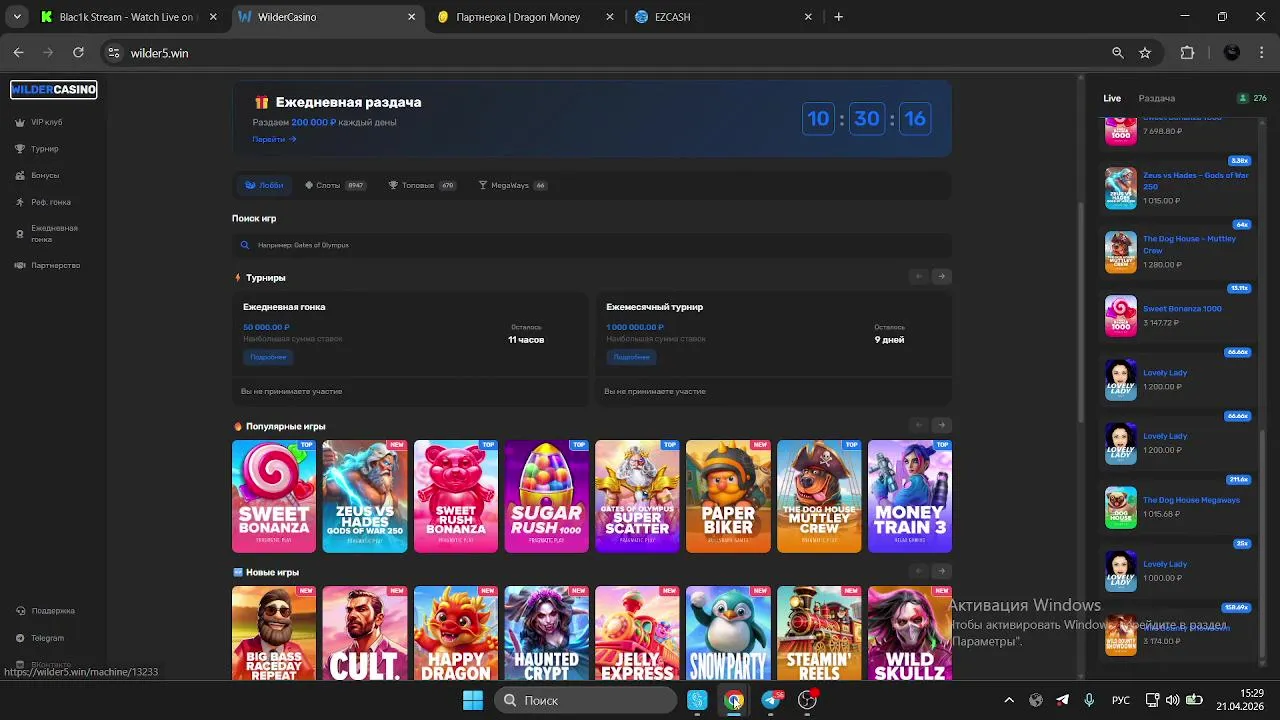1280x720 pixels.
Task: Click the game search field
Action: [x=592, y=245]
